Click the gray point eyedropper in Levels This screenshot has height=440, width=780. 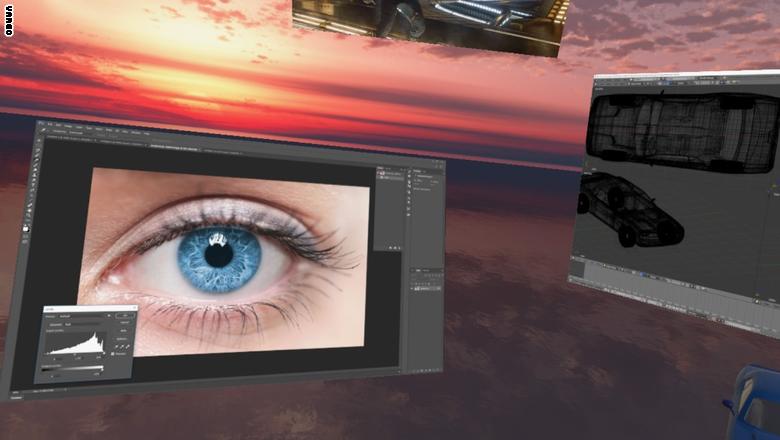tap(123, 346)
